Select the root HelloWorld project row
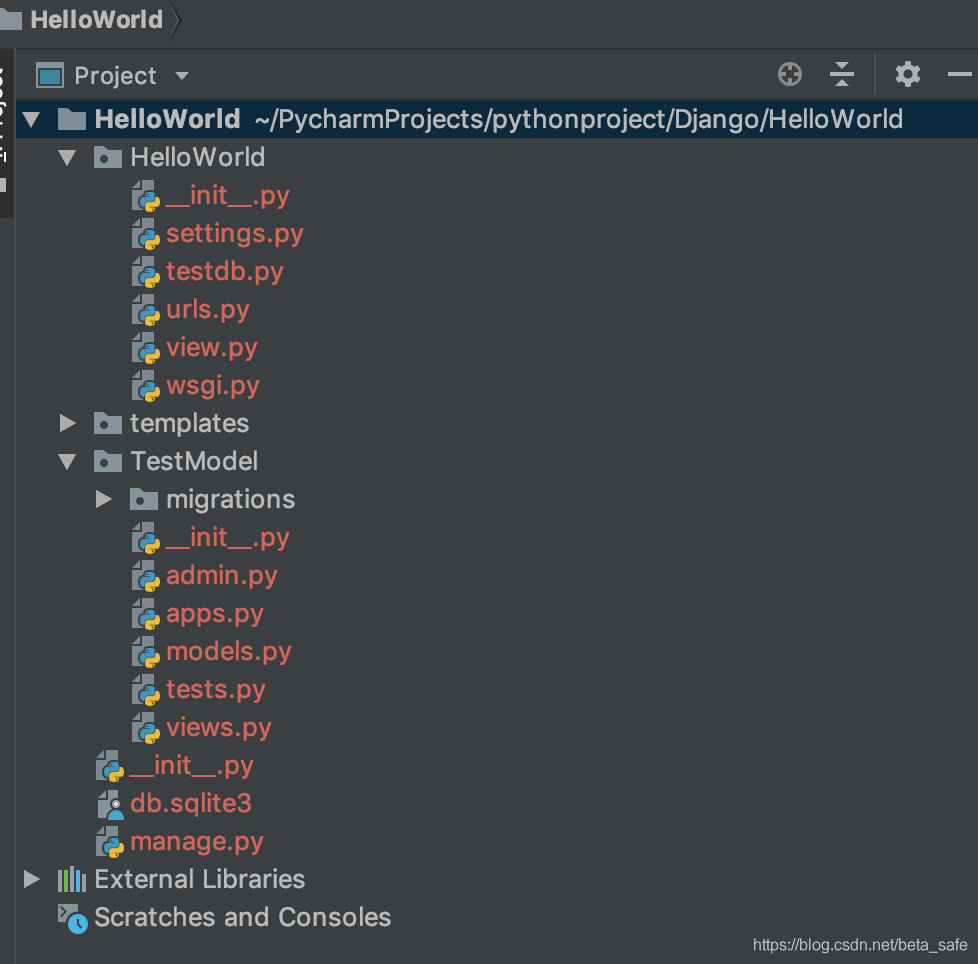Image resolution: width=978 pixels, height=964 pixels. [x=496, y=119]
